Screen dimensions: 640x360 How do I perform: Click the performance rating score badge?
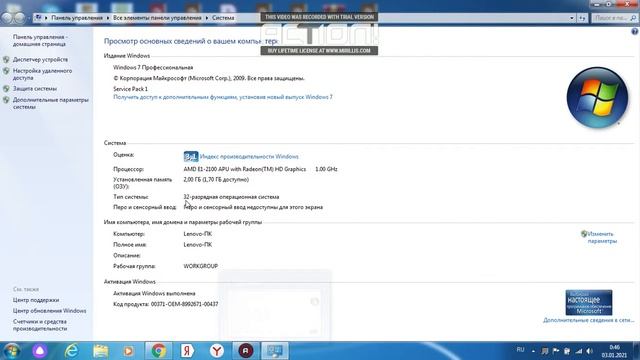[191, 156]
